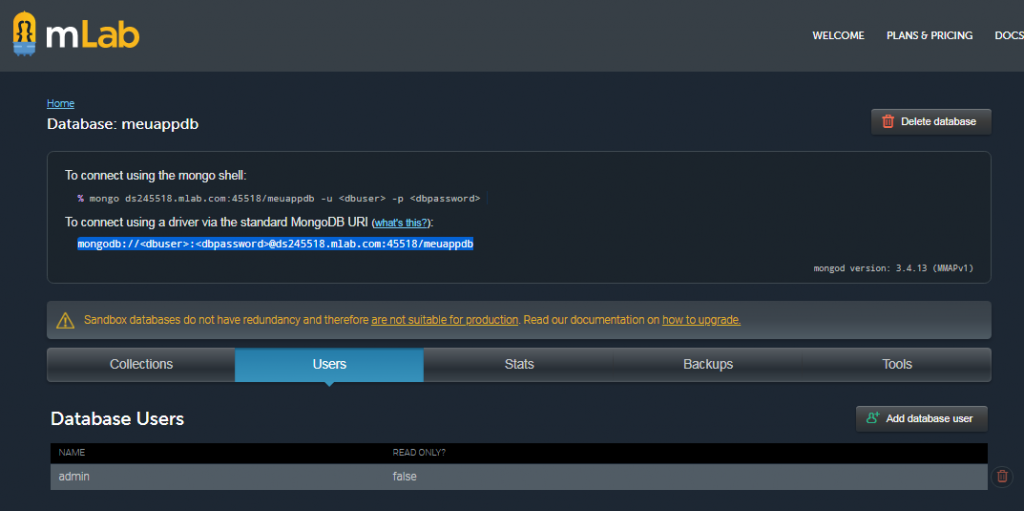Open the Backups tab
This screenshot has height=511, width=1024.
tap(708, 365)
